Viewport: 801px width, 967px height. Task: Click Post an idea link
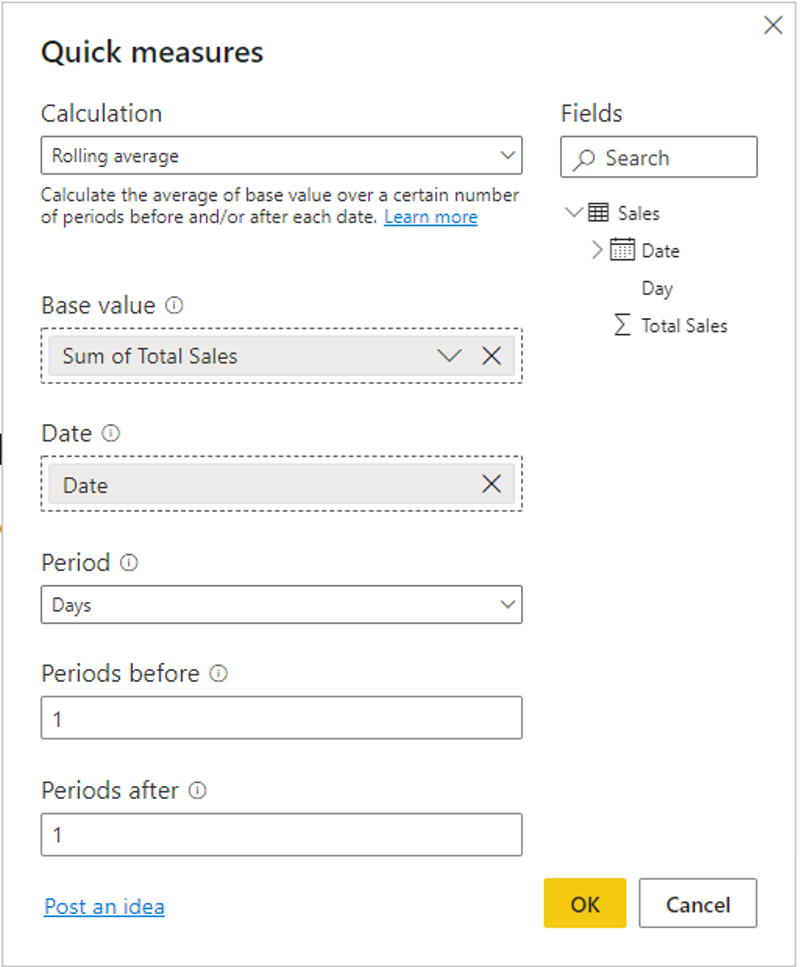[104, 906]
